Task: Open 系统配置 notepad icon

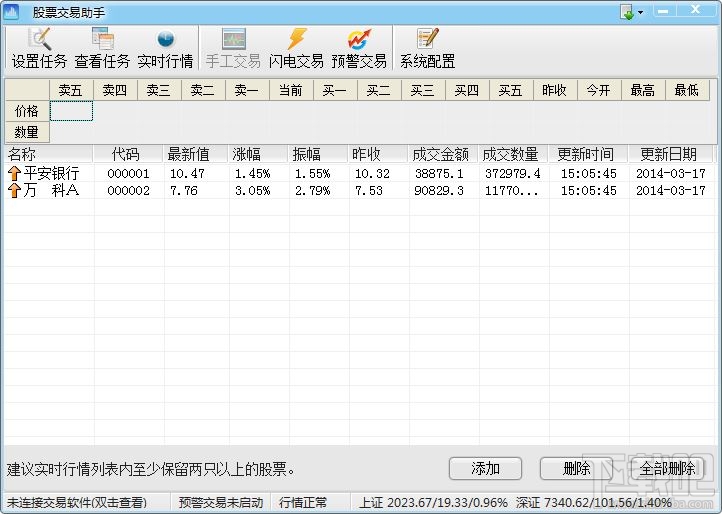Action: 427,39
